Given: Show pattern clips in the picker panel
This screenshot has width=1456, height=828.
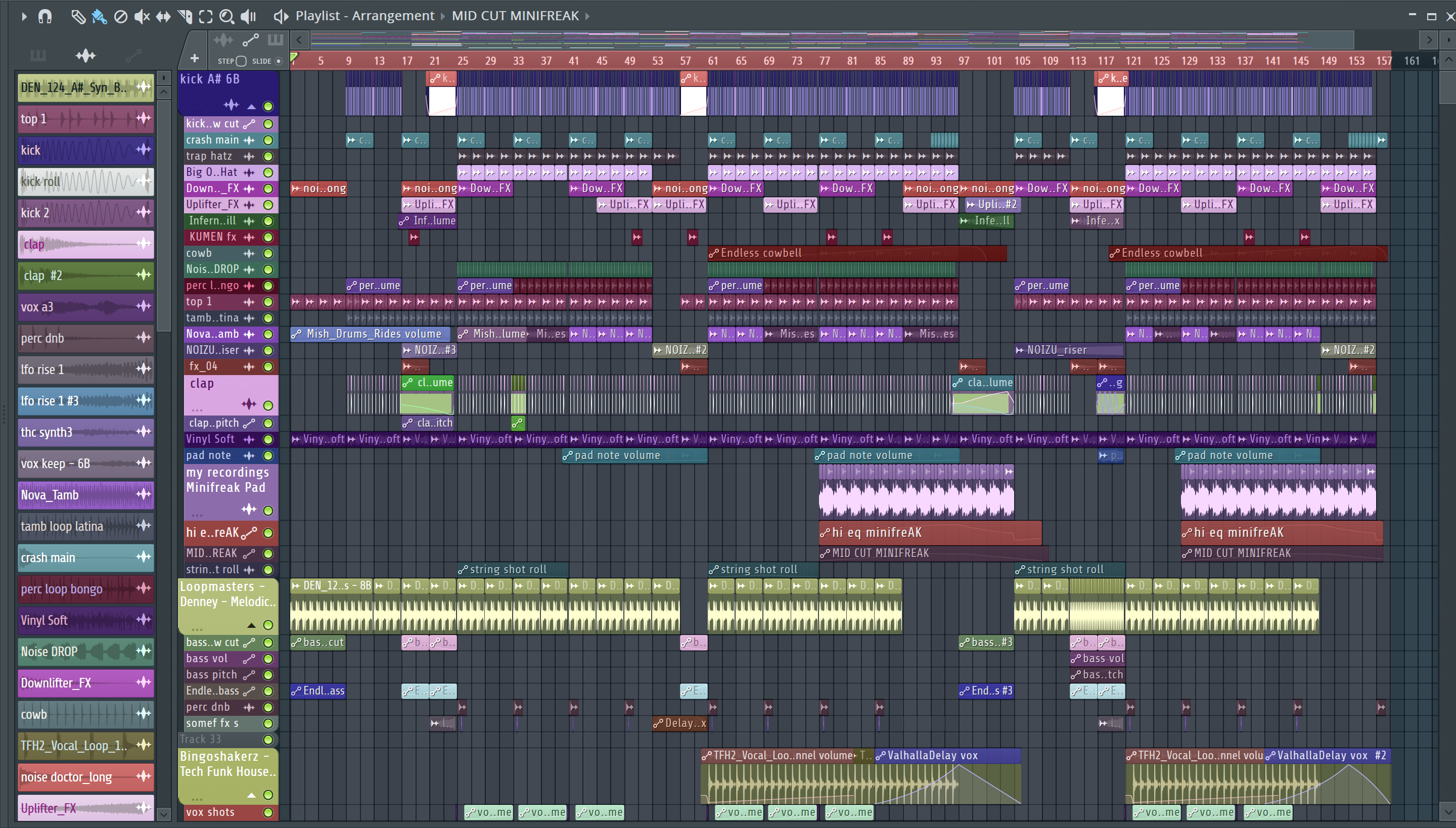Looking at the screenshot, I should 38,55.
